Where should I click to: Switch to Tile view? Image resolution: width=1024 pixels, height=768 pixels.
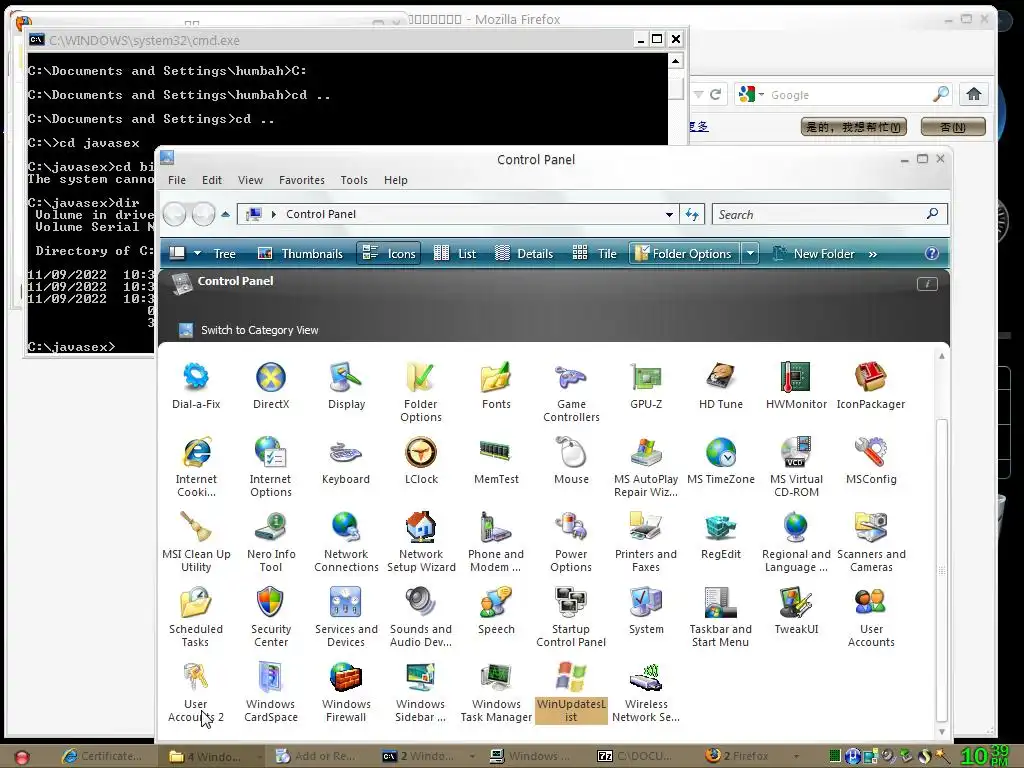tap(594, 253)
